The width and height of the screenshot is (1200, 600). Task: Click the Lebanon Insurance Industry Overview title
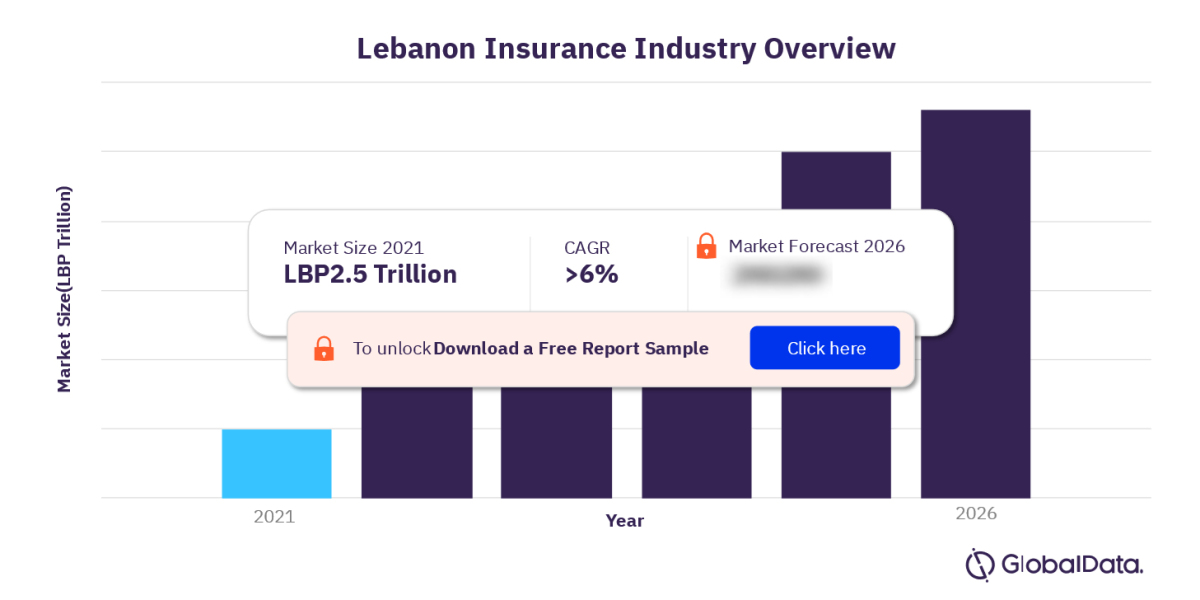click(625, 48)
